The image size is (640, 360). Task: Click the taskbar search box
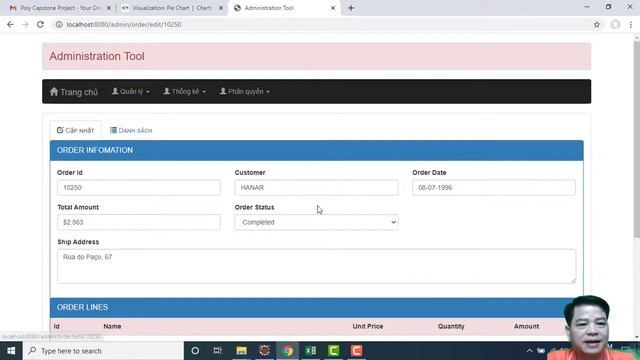pyautogui.click(x=103, y=351)
